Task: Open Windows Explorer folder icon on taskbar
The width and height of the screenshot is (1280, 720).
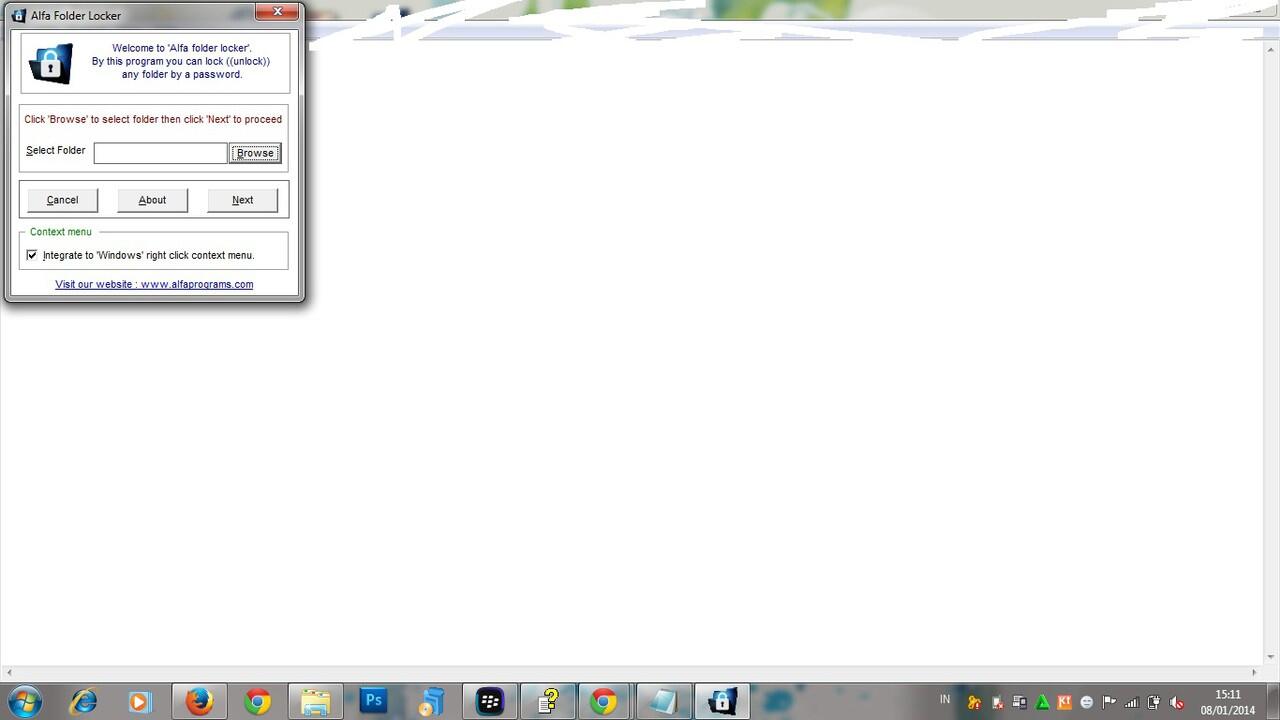Action: click(x=315, y=701)
